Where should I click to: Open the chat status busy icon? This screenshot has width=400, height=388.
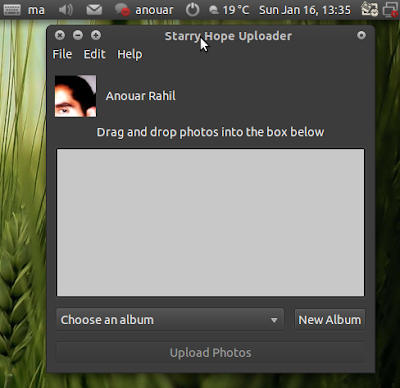click(122, 10)
